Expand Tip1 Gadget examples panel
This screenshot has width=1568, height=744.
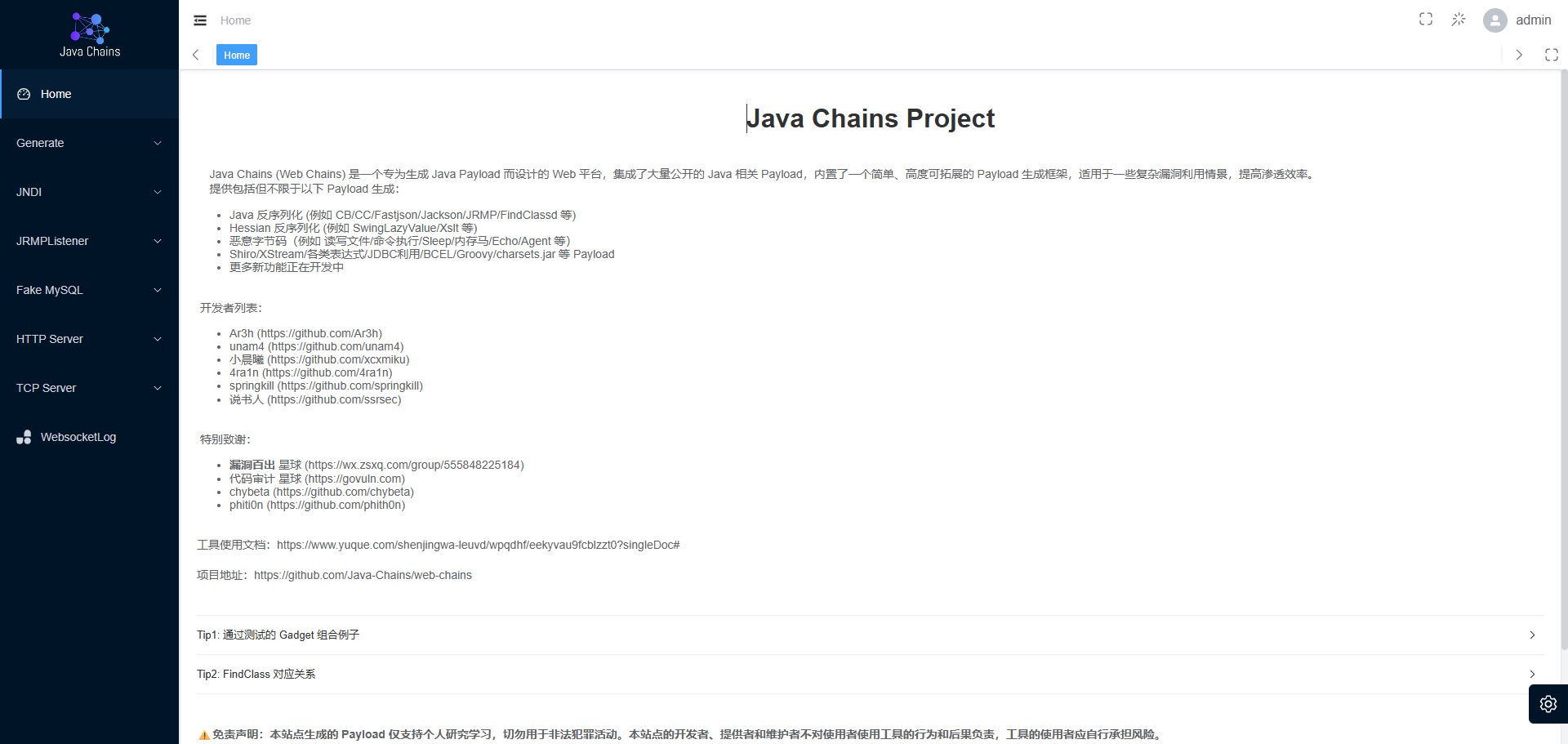pos(870,635)
